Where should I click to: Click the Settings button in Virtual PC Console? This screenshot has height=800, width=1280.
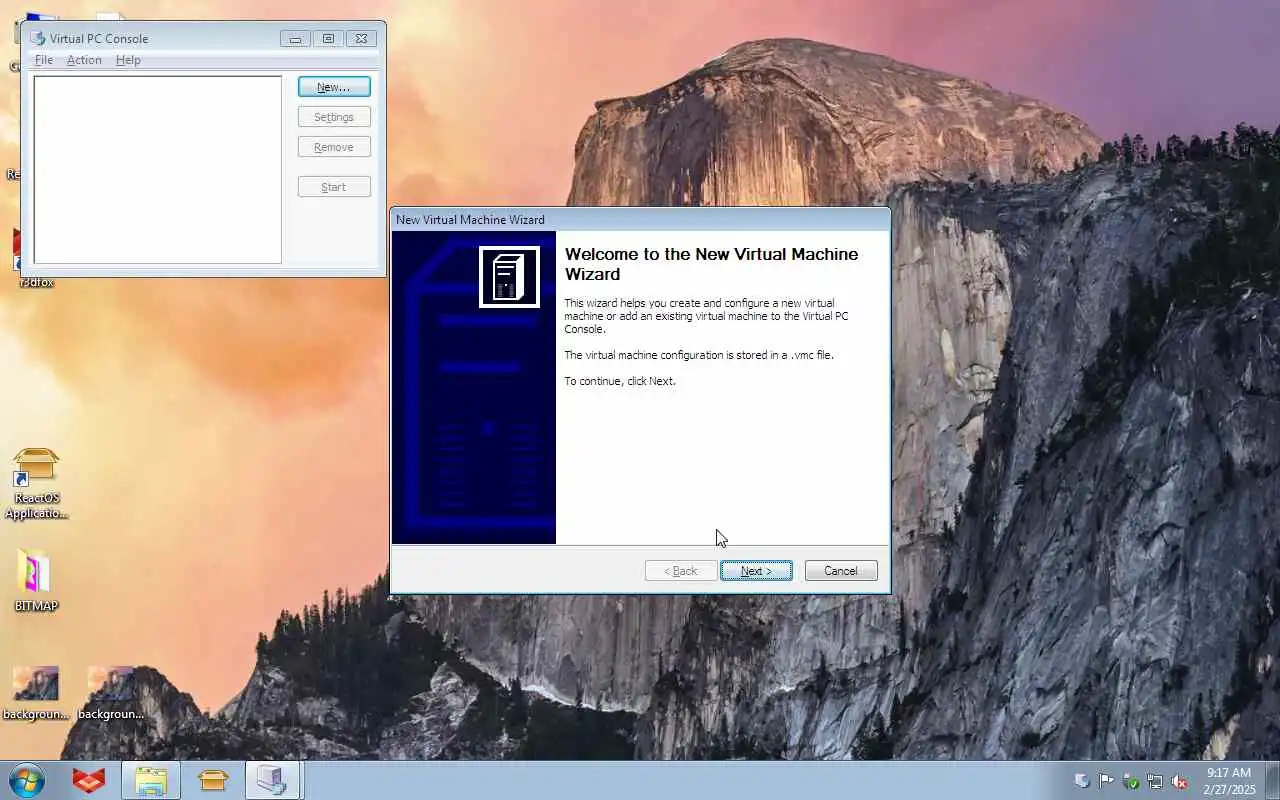click(334, 117)
